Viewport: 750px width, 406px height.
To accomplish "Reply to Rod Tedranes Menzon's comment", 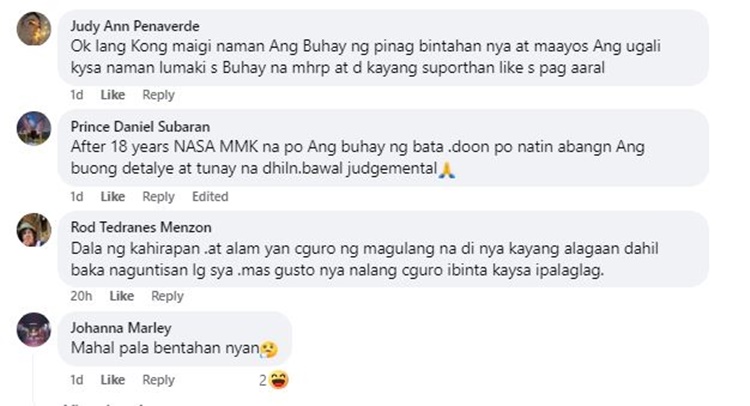I will pyautogui.click(x=167, y=296).
